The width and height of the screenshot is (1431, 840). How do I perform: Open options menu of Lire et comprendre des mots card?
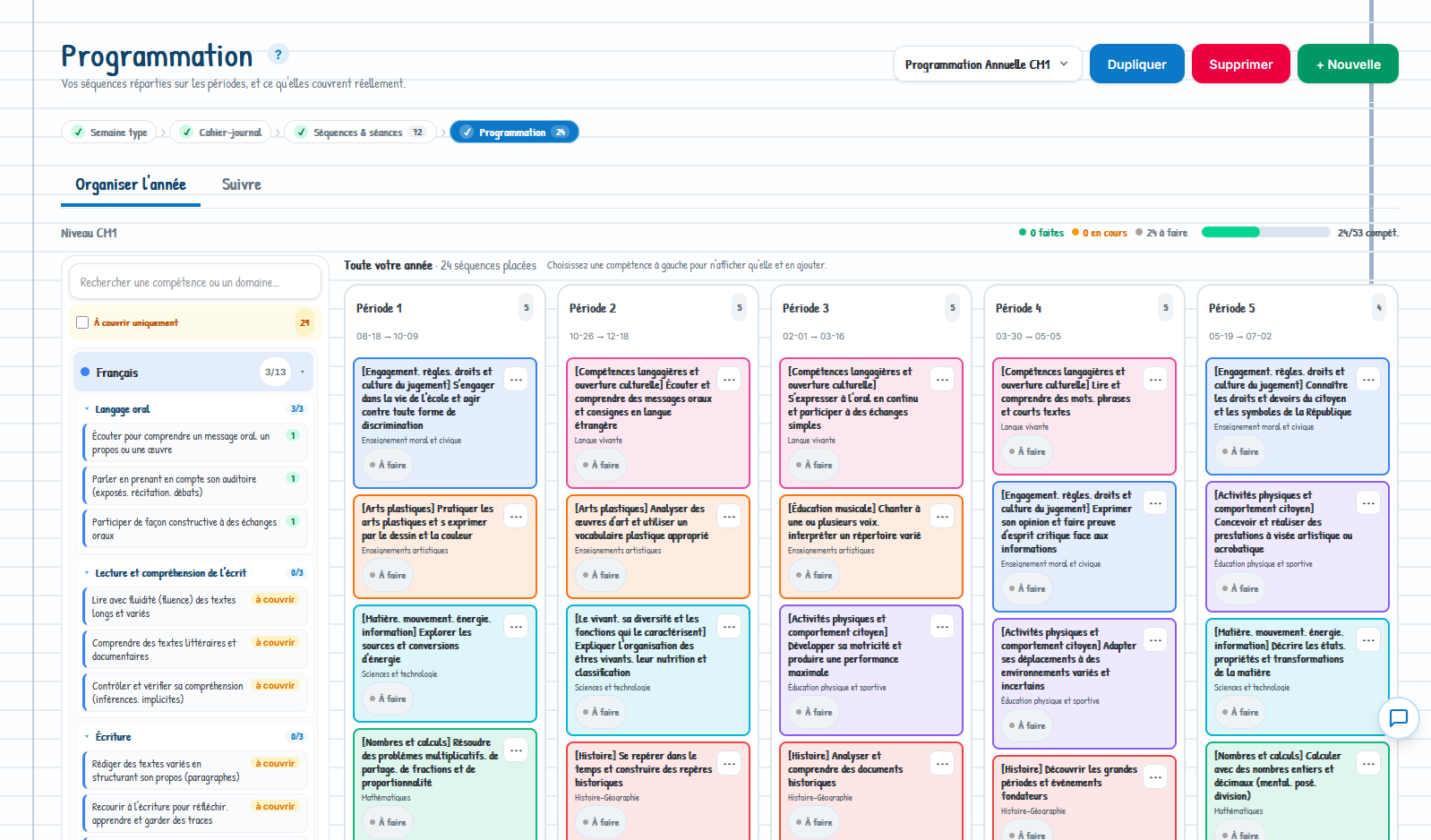[x=1156, y=380]
